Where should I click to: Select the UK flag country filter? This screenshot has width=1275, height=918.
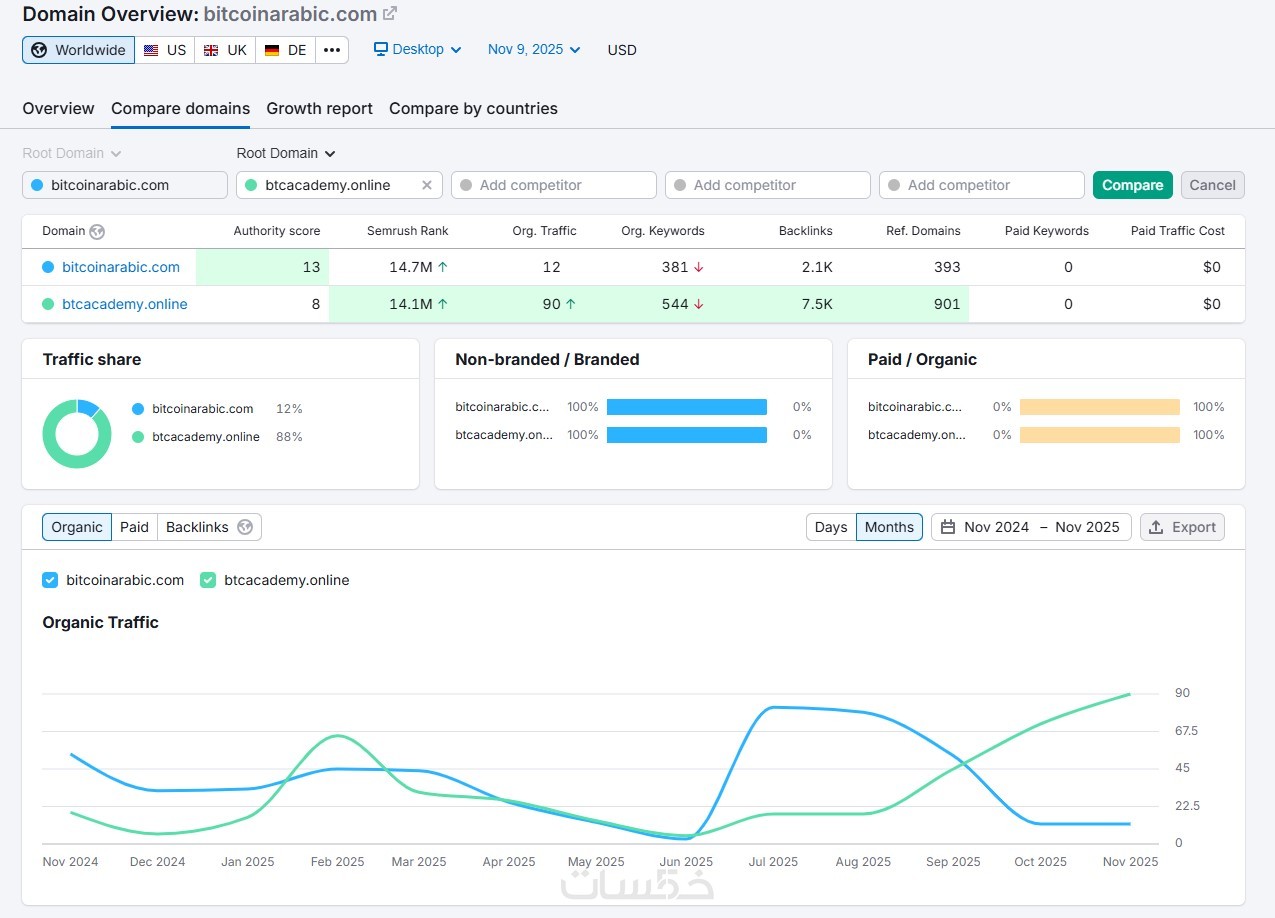225,50
